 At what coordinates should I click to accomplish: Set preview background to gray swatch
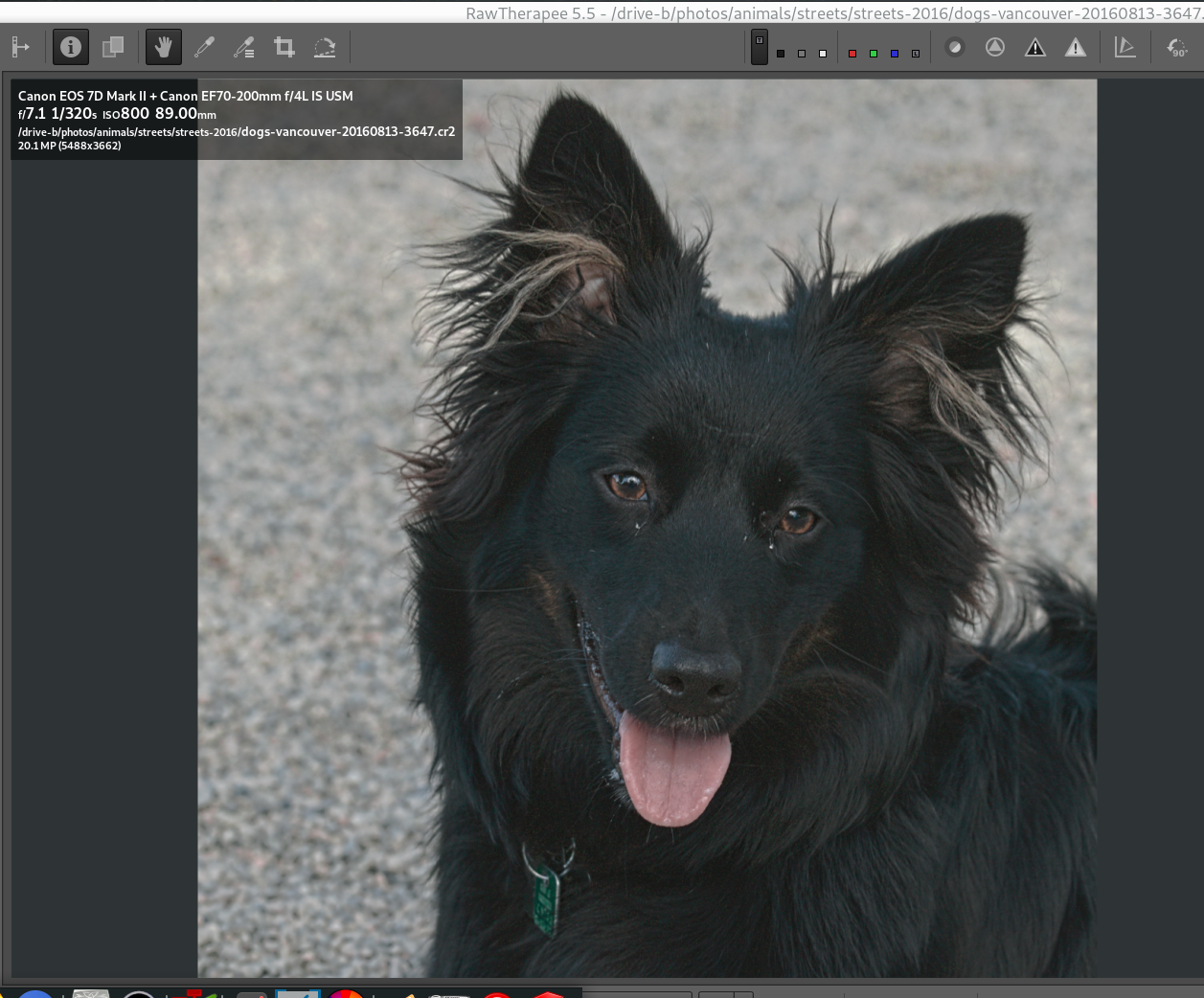(802, 54)
